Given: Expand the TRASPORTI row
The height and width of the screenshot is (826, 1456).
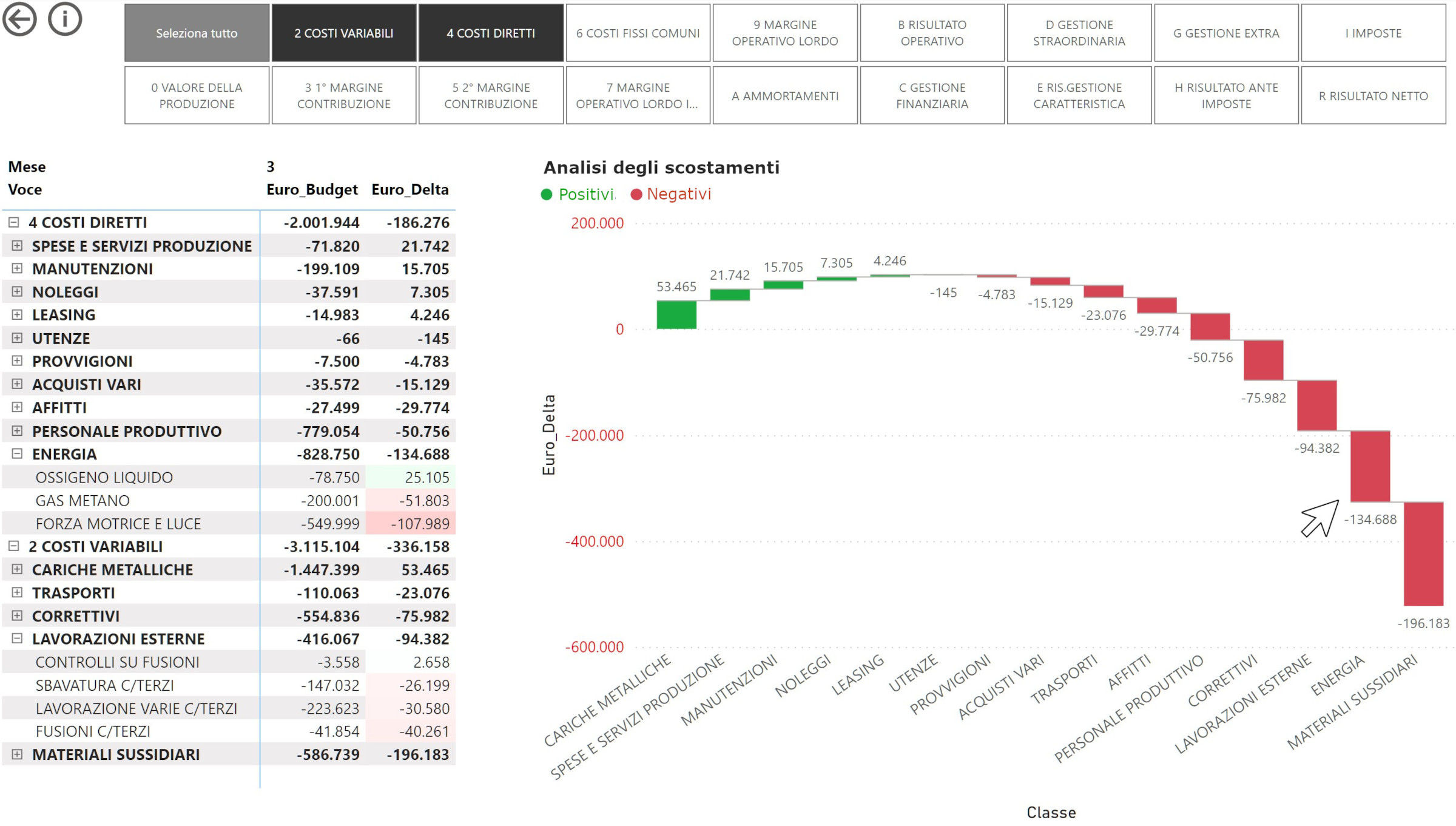Looking at the screenshot, I should (x=17, y=592).
